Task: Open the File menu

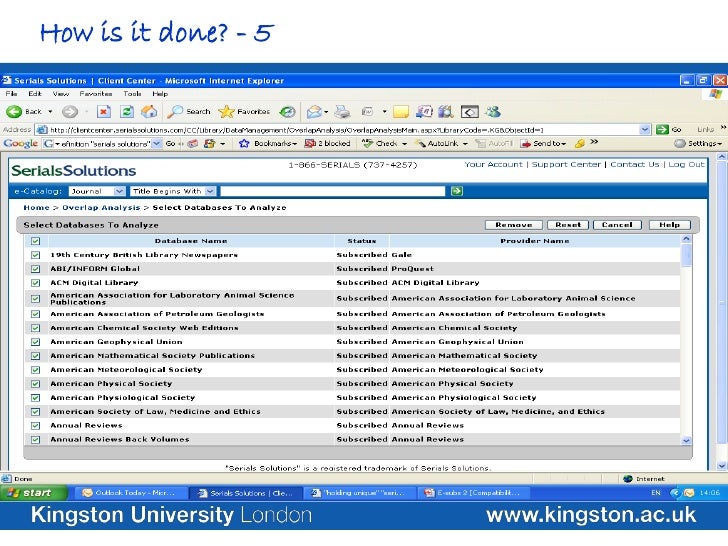Action: coord(11,93)
